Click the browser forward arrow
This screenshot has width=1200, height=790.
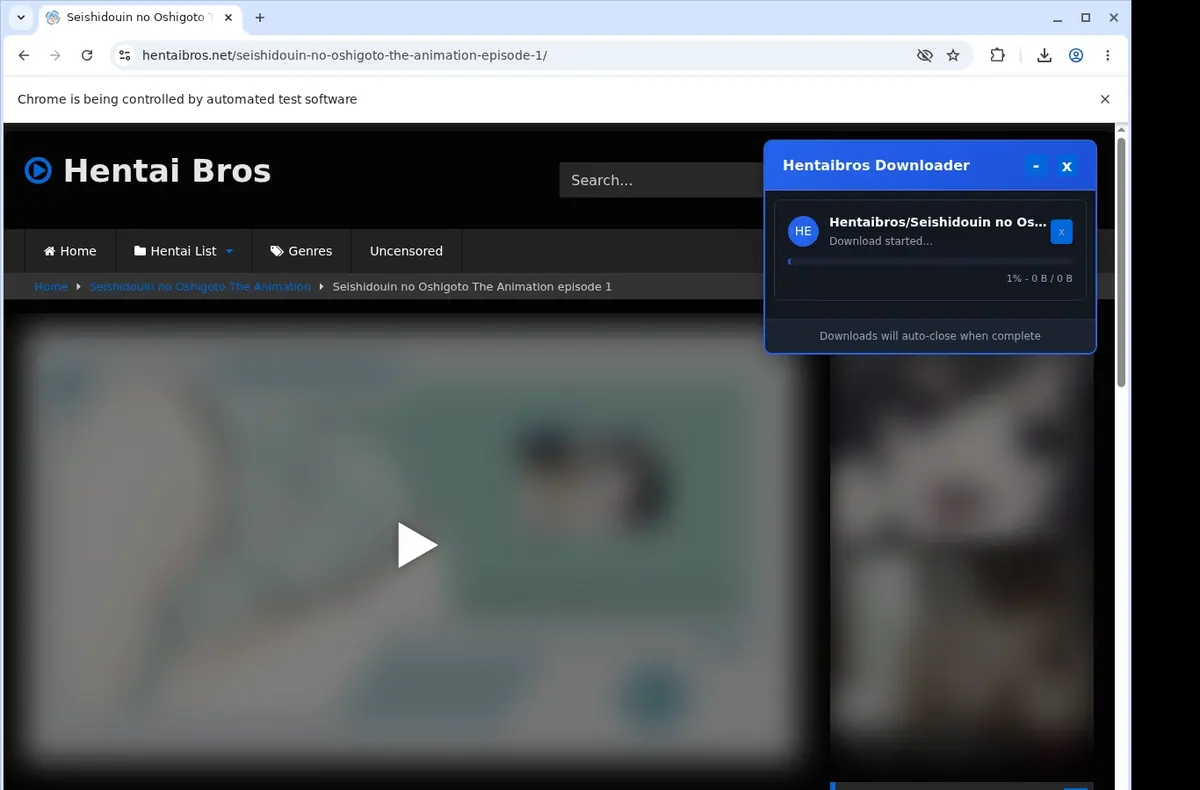(x=55, y=56)
